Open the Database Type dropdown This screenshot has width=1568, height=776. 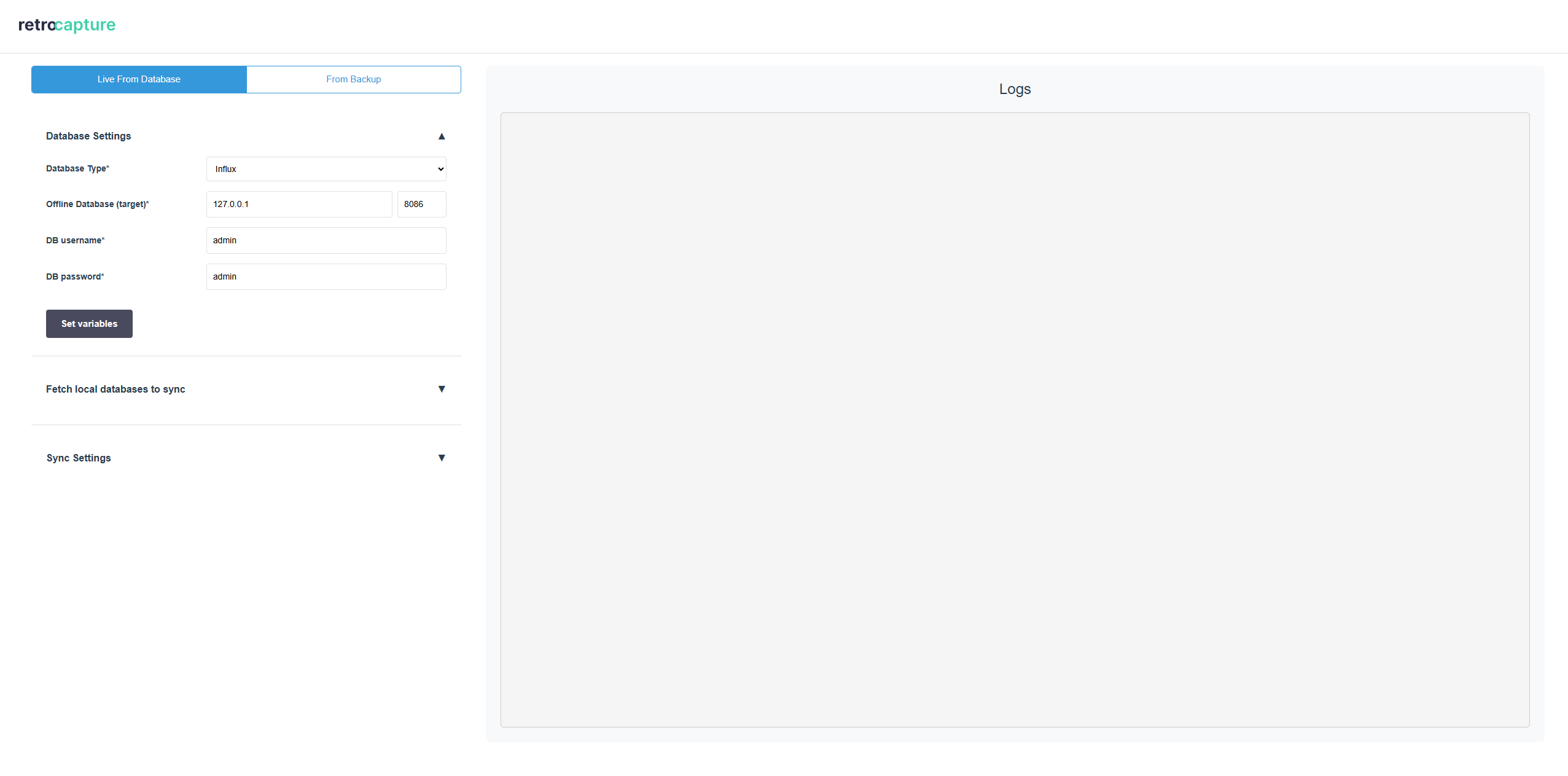[x=326, y=169]
